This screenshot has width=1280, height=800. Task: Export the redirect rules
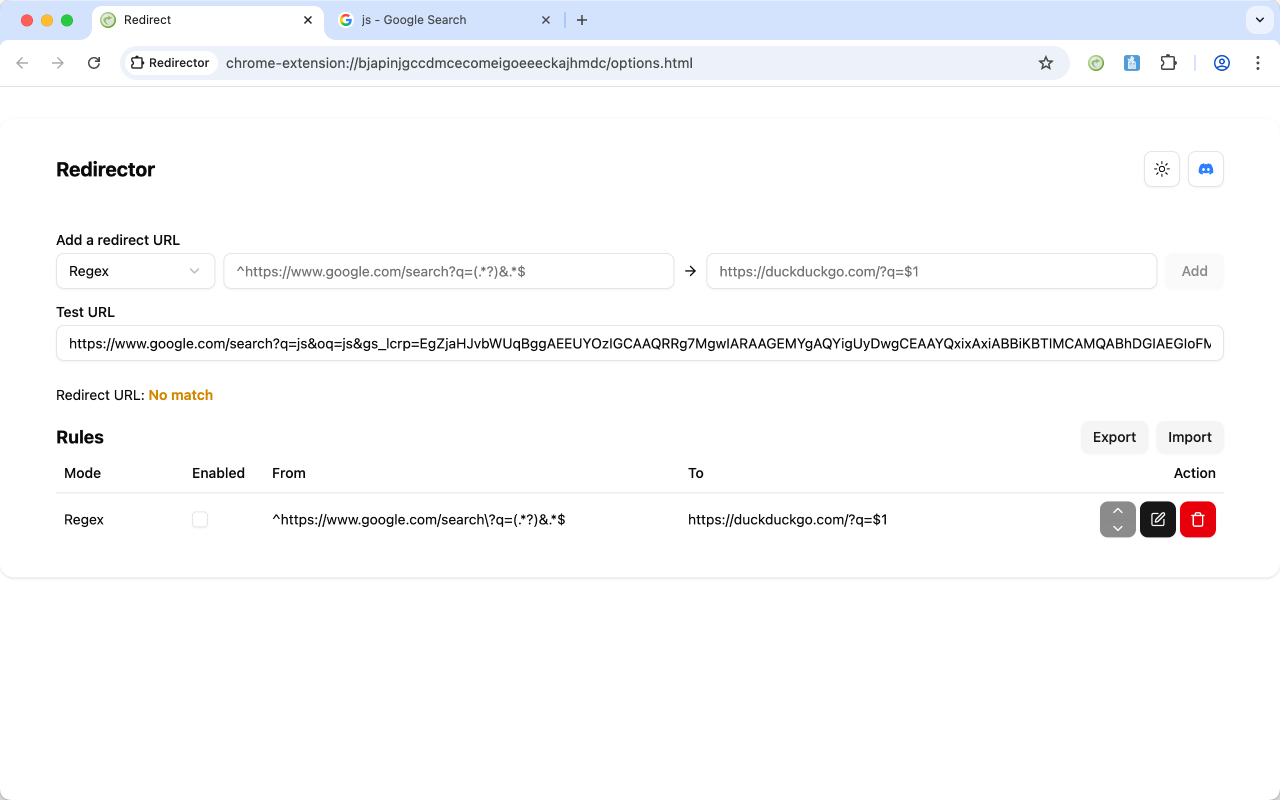(1114, 437)
